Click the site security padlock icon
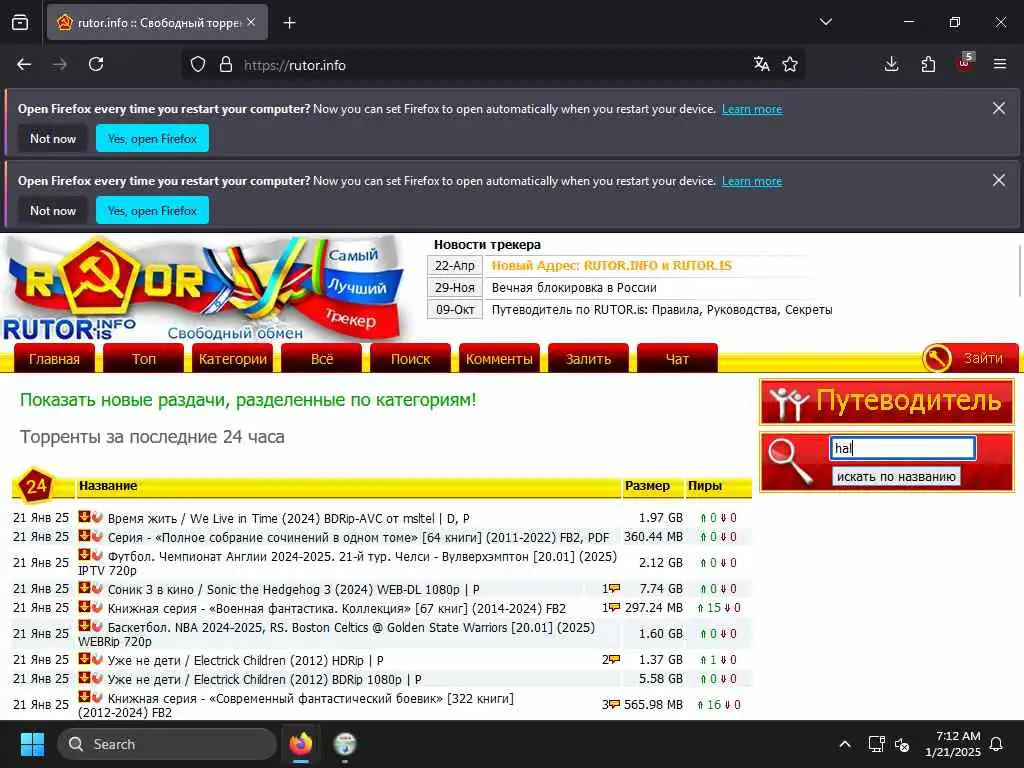Viewport: 1024px width, 768px height. tap(226, 65)
